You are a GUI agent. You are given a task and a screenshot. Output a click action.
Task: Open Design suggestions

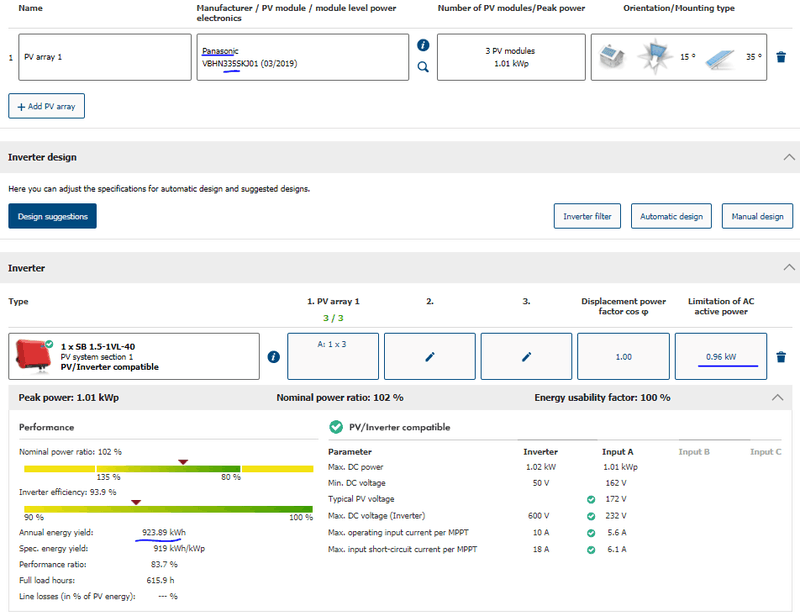pos(52,216)
